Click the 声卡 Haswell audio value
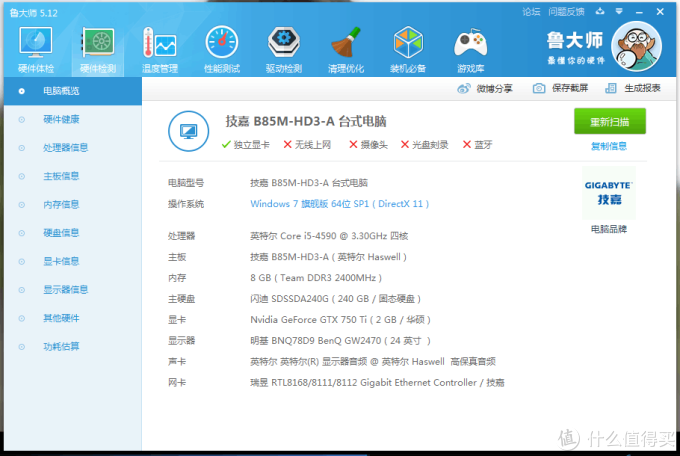680x456 pixels. [373, 362]
